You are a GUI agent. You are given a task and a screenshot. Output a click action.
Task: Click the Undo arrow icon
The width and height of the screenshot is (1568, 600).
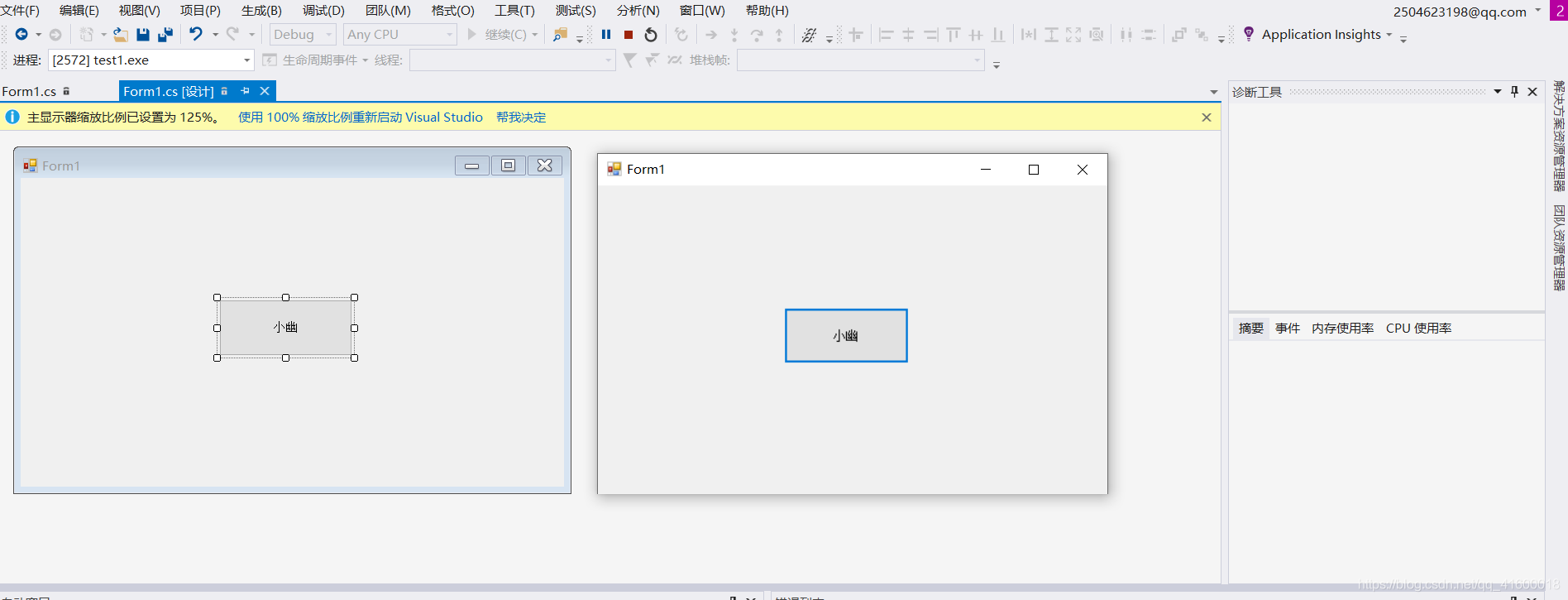(196, 35)
